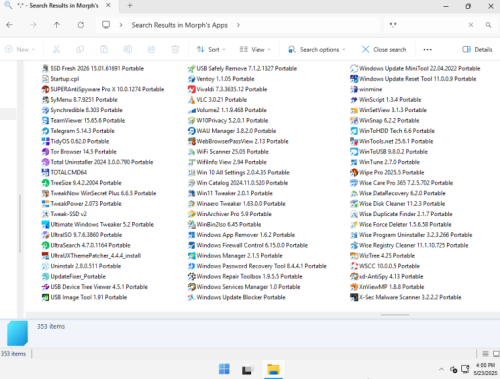This screenshot has height=379, width=500.
Task: Toggle the Details pane button
Action: pyautogui.click(x=477, y=49)
